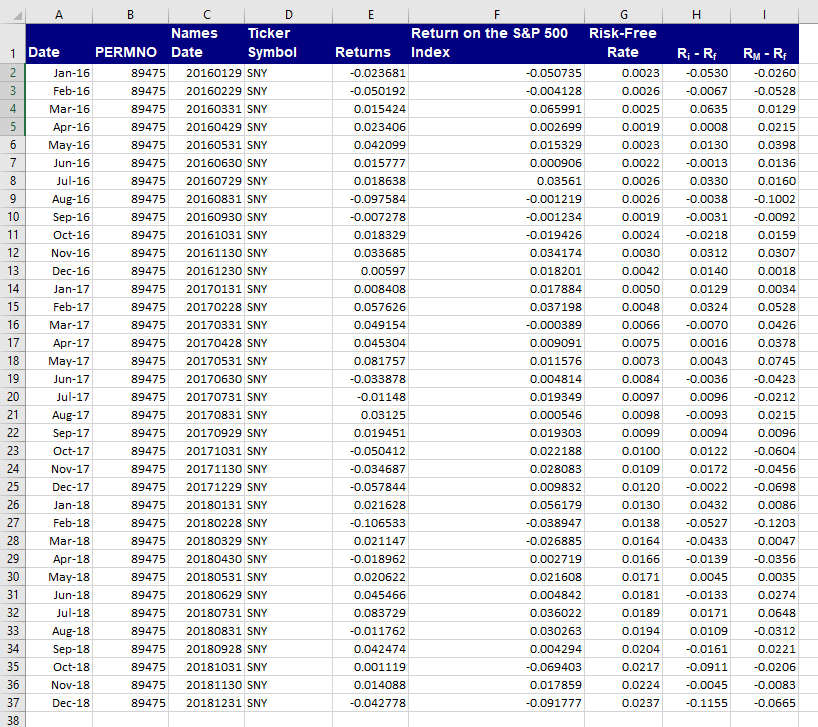
Task: Select row header 37 for Dec-18
Action: (x=11, y=704)
